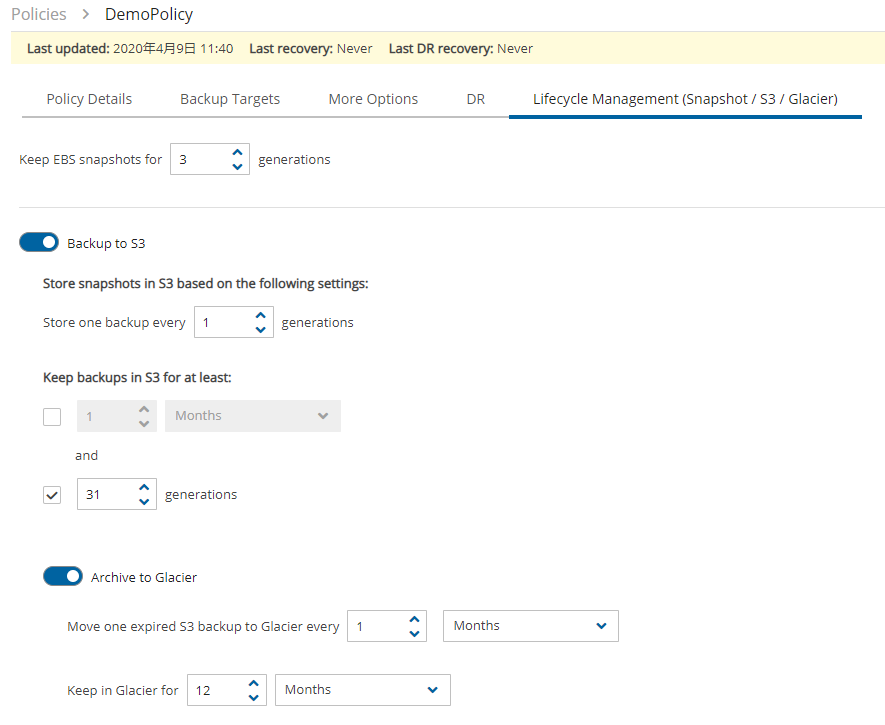885x725 pixels.
Task: Increase 'Move to Glacier every' interval
Action: click(x=414, y=619)
